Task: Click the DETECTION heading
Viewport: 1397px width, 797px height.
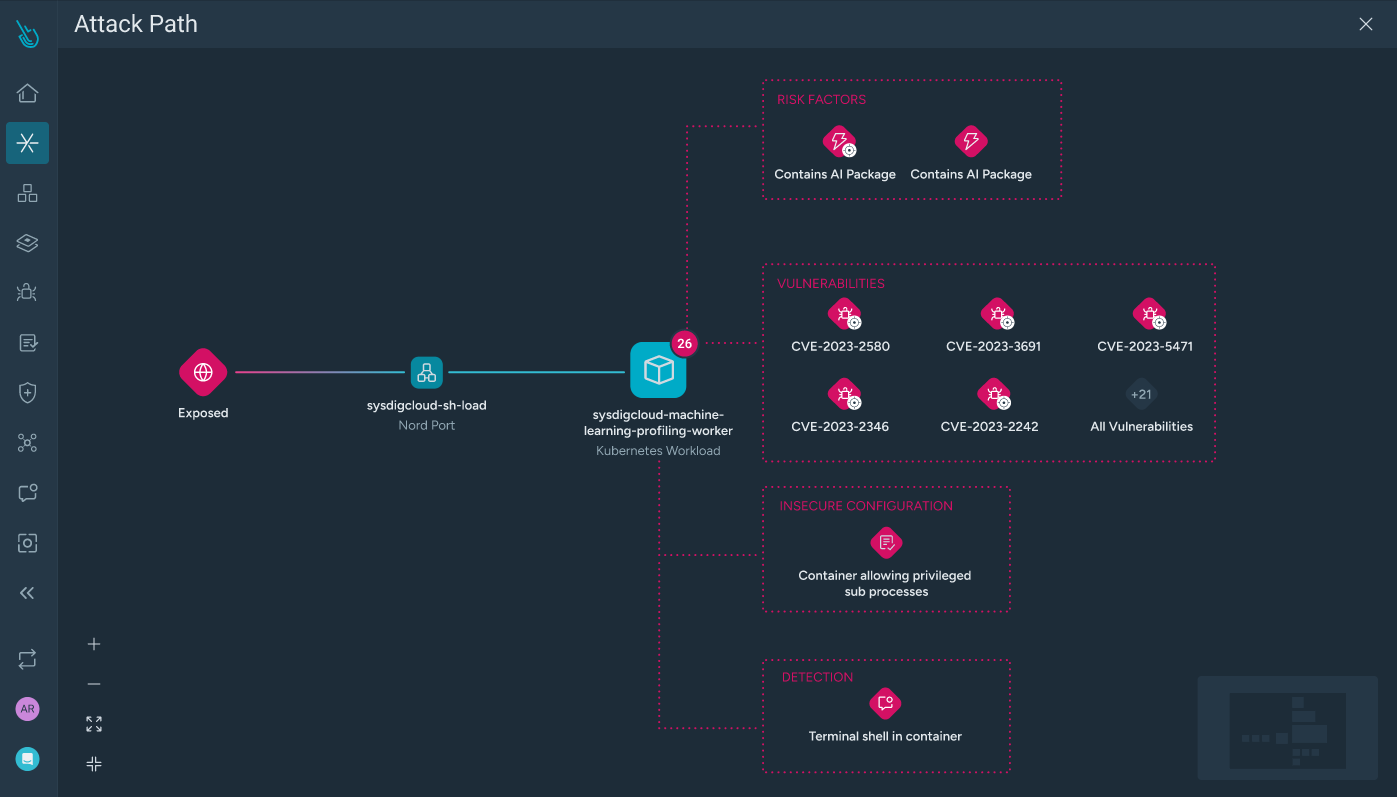Action: (x=817, y=677)
